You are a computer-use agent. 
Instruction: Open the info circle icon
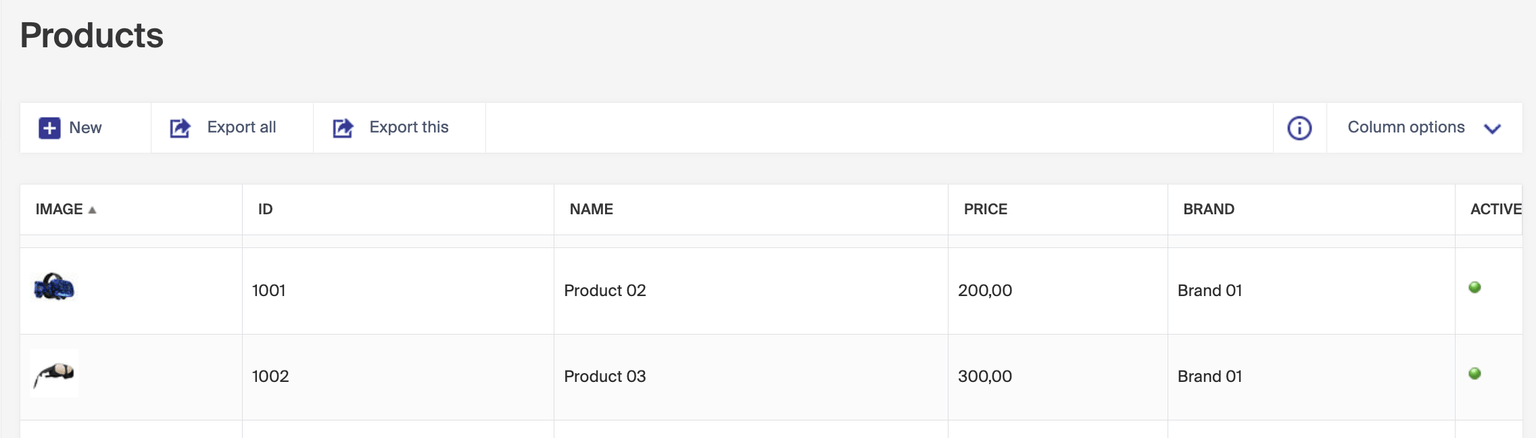tap(1299, 128)
